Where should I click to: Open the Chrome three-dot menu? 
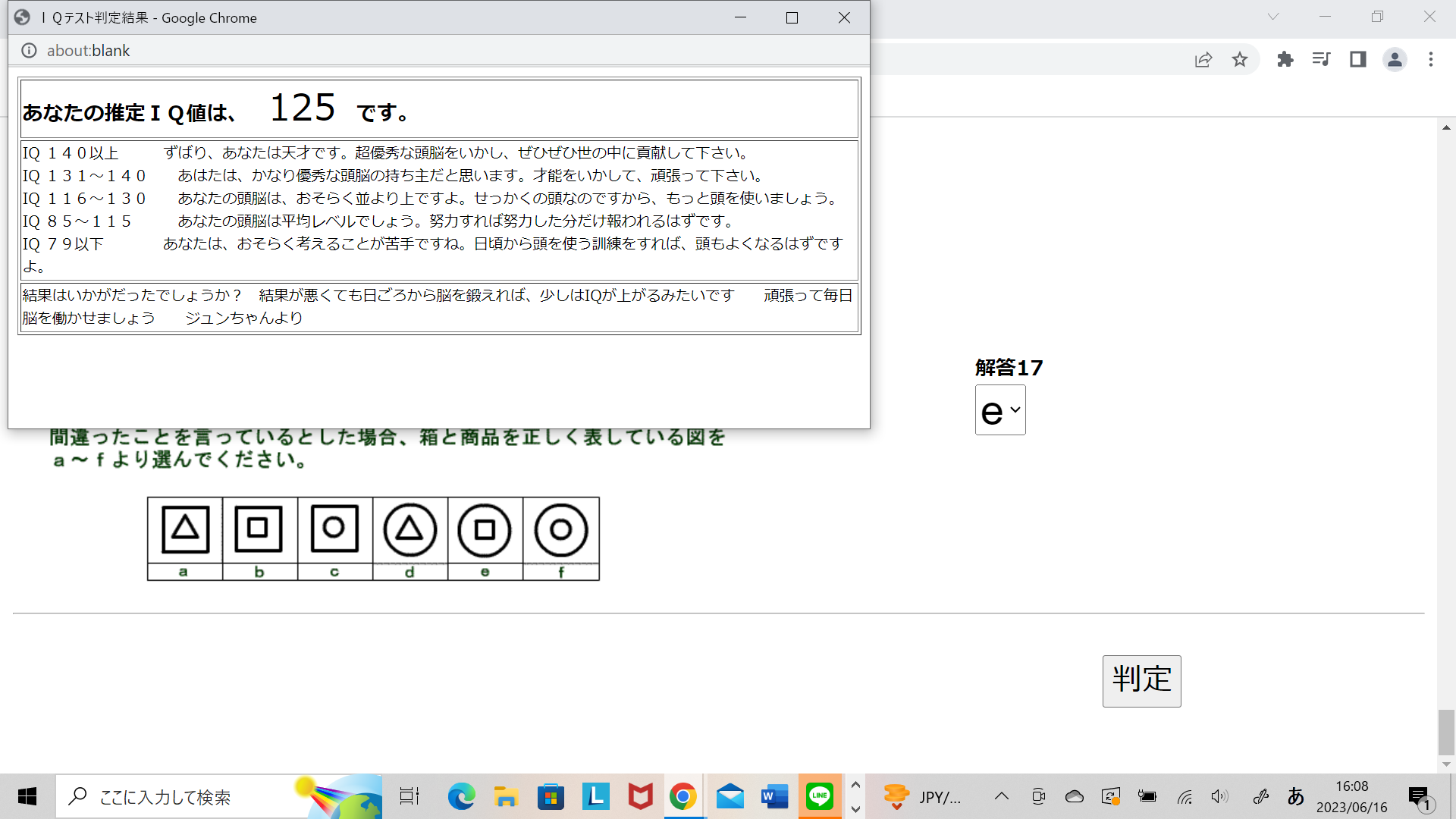click(x=1431, y=59)
